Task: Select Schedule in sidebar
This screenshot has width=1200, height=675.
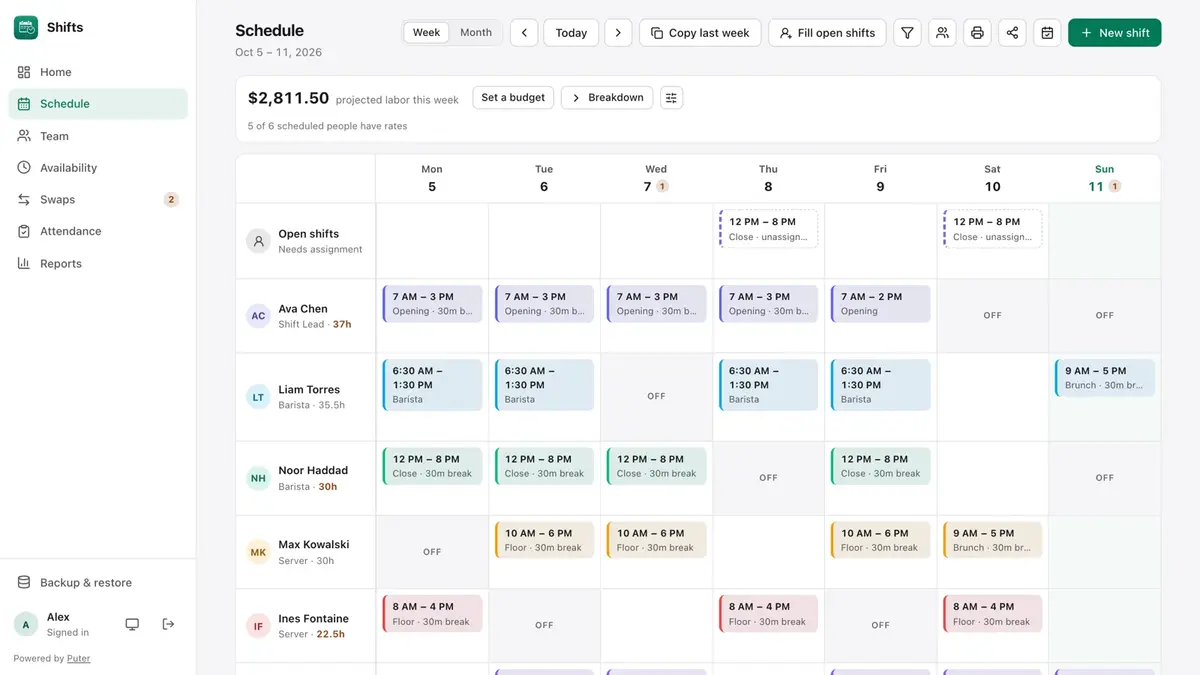Action: (98, 104)
